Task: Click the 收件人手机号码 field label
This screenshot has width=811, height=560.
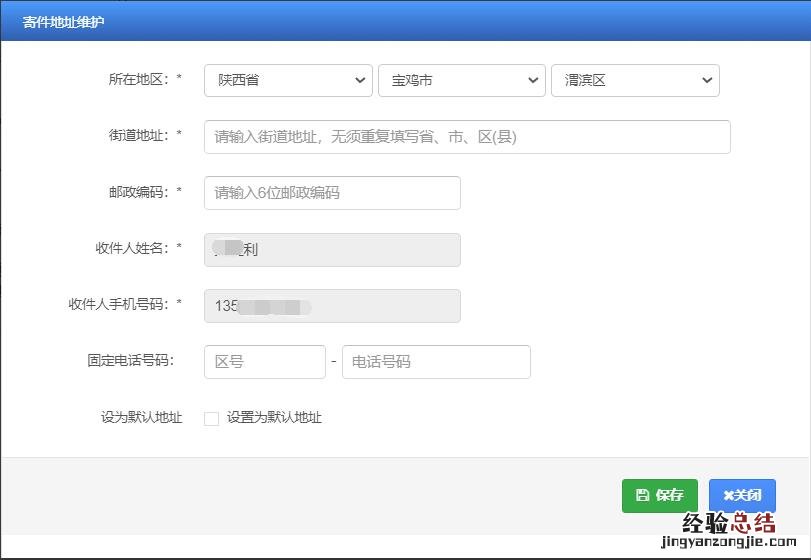Action: point(118,304)
